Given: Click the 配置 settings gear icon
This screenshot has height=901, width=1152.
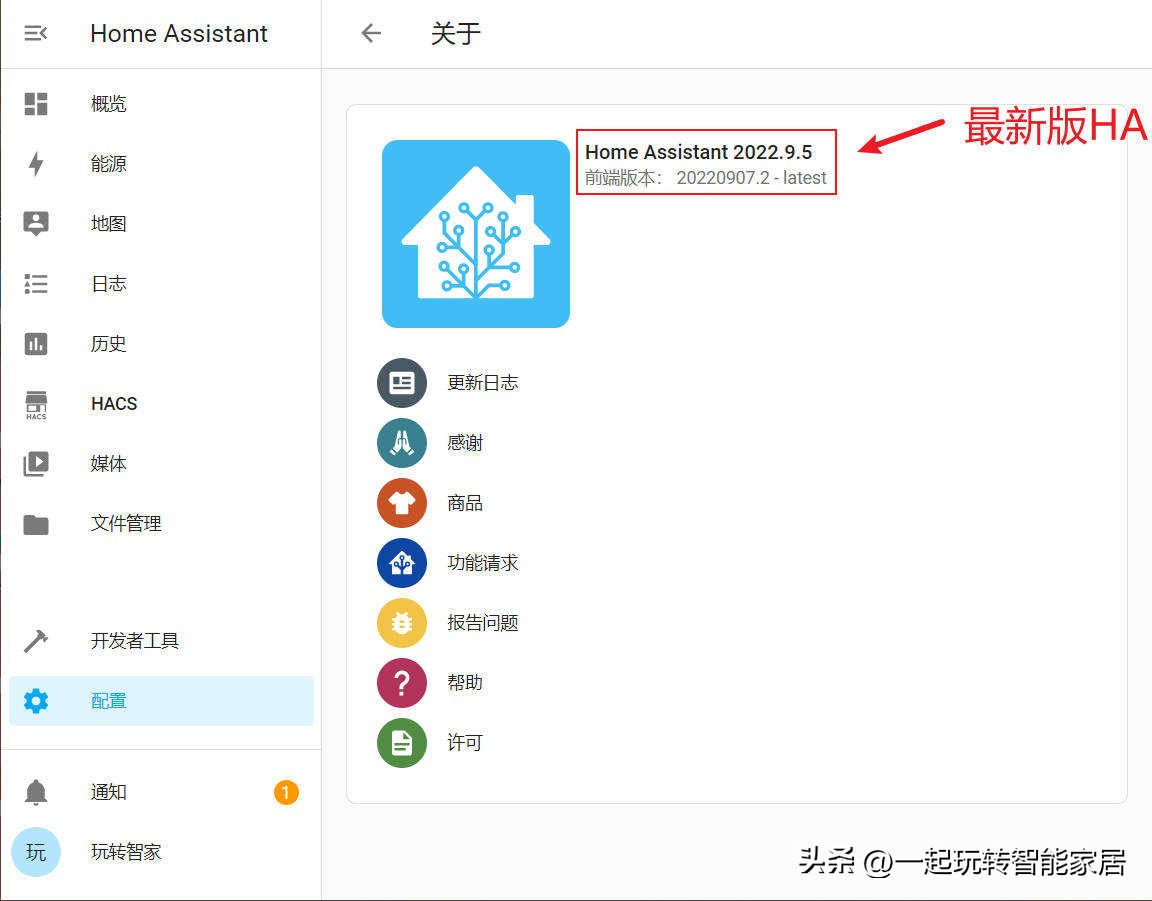Looking at the screenshot, I should click(x=35, y=700).
